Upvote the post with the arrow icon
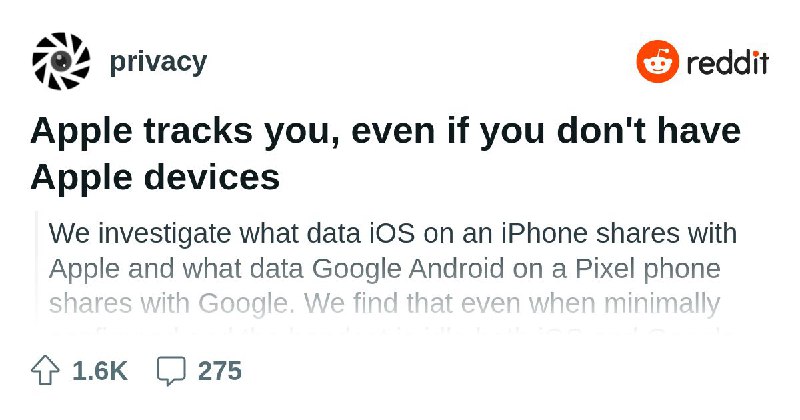The image size is (800, 420). [x=46, y=371]
